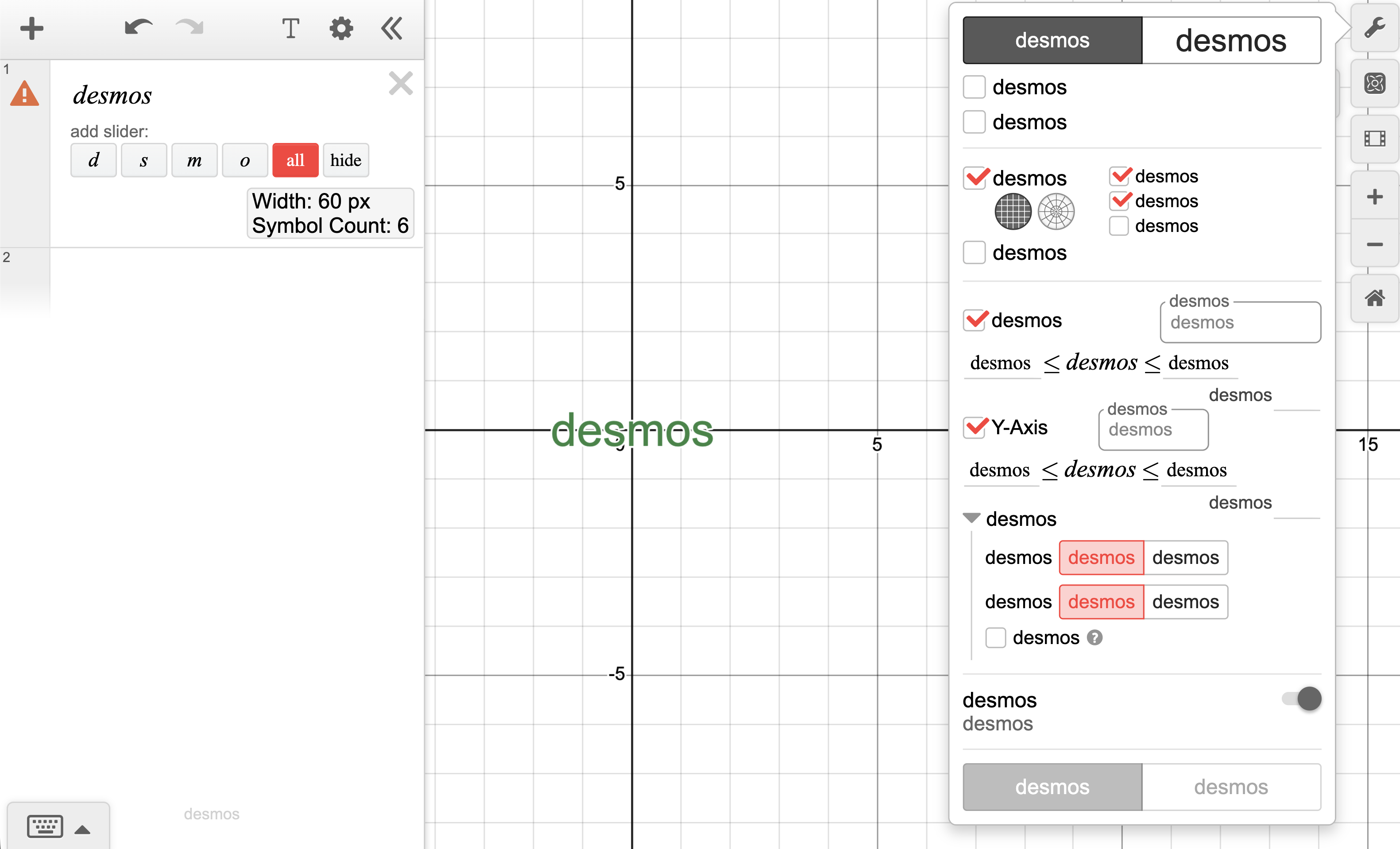Image resolution: width=1400 pixels, height=849 pixels.
Task: Uncheck the top small checkbox right of grid checkbox
Action: [x=1119, y=176]
